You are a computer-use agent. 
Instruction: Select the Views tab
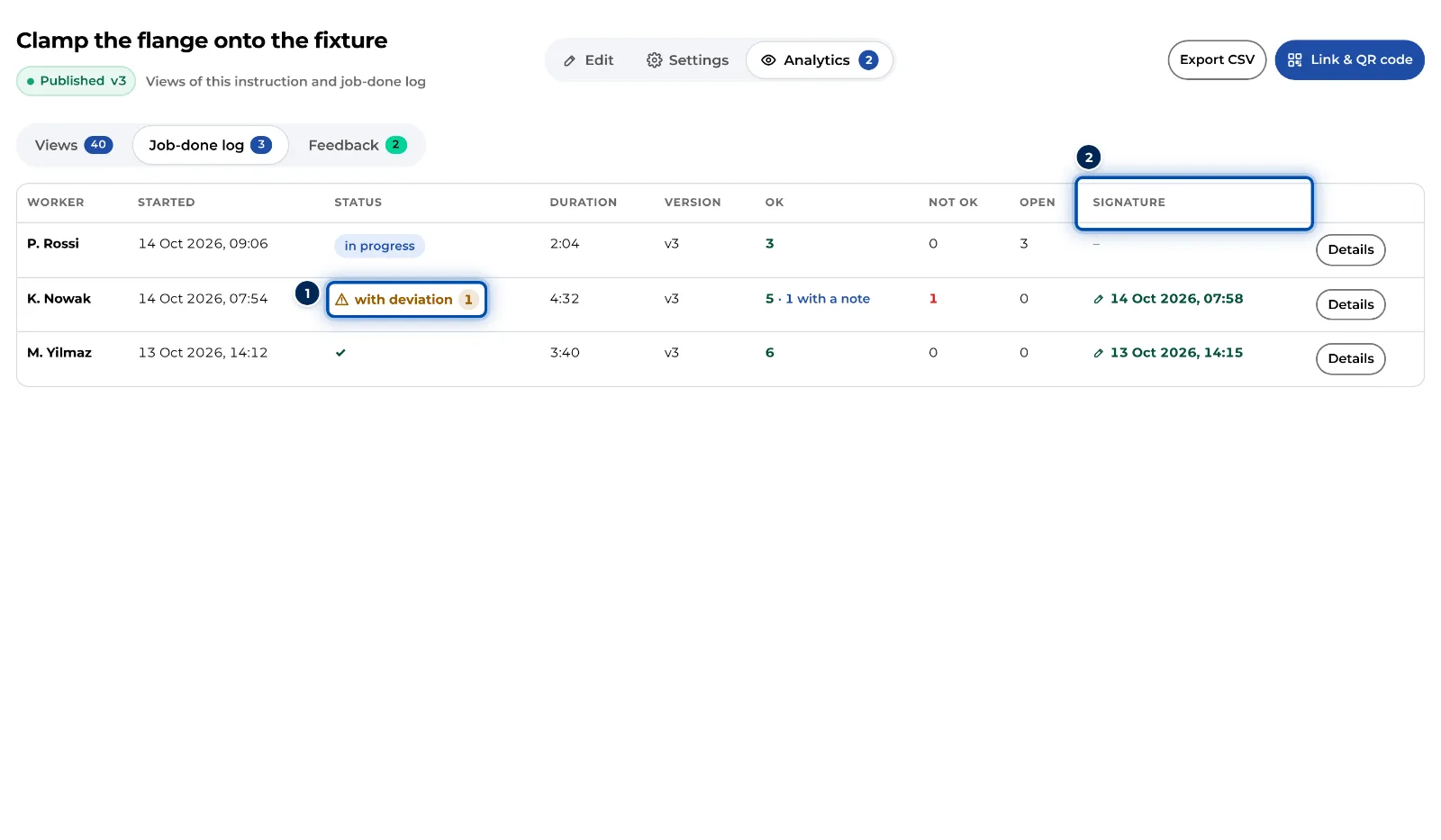click(74, 145)
